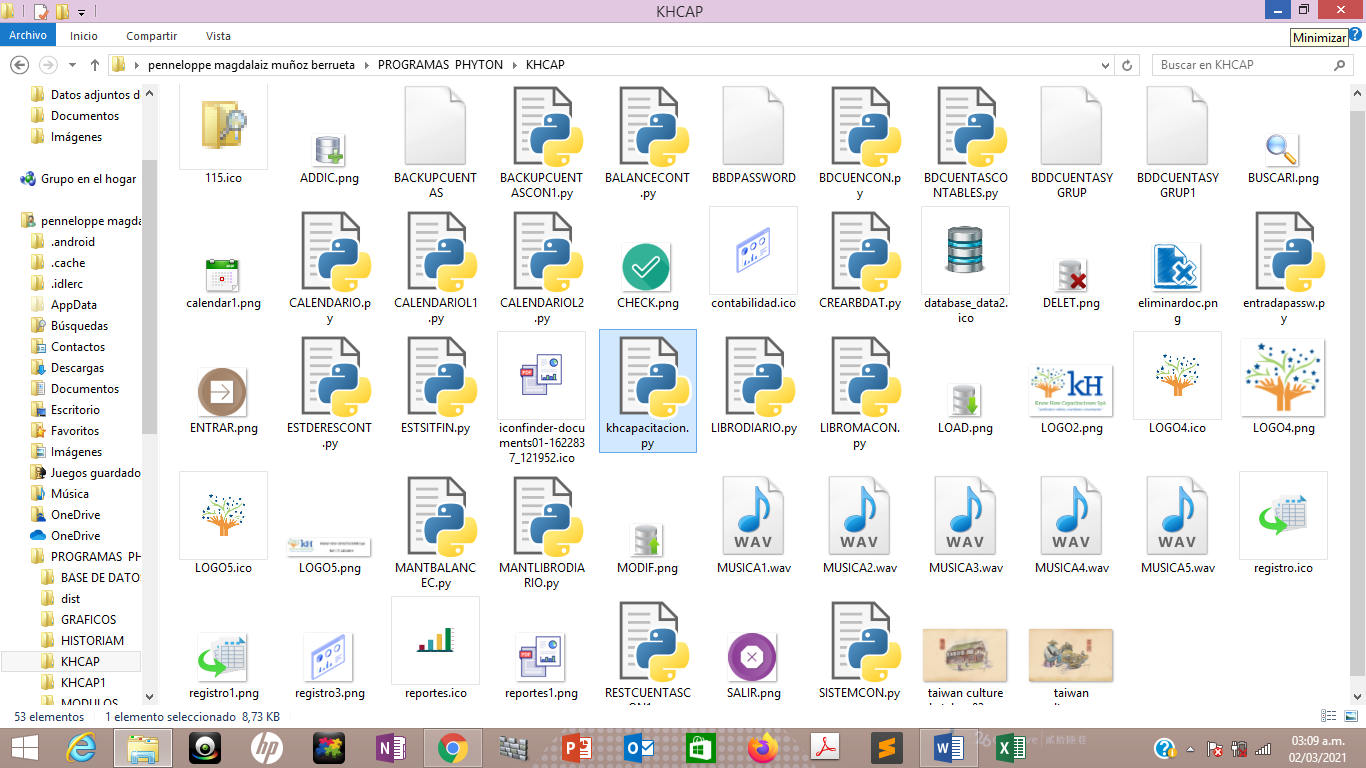This screenshot has width=1366, height=768.
Task: Select registro.ico spreadsheet icon
Action: (x=1283, y=516)
